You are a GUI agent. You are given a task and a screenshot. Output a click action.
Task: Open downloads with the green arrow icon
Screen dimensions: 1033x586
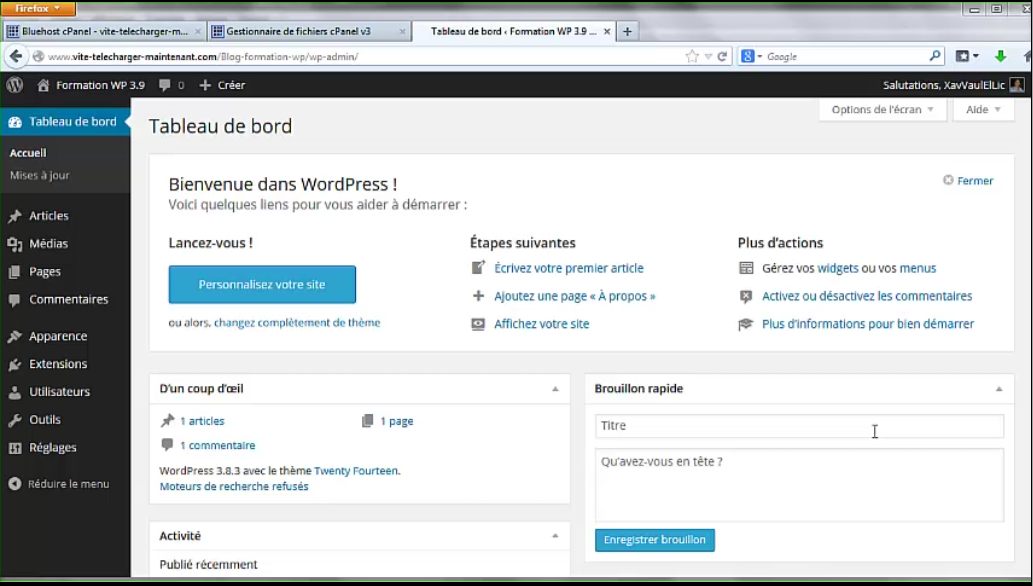point(1000,56)
